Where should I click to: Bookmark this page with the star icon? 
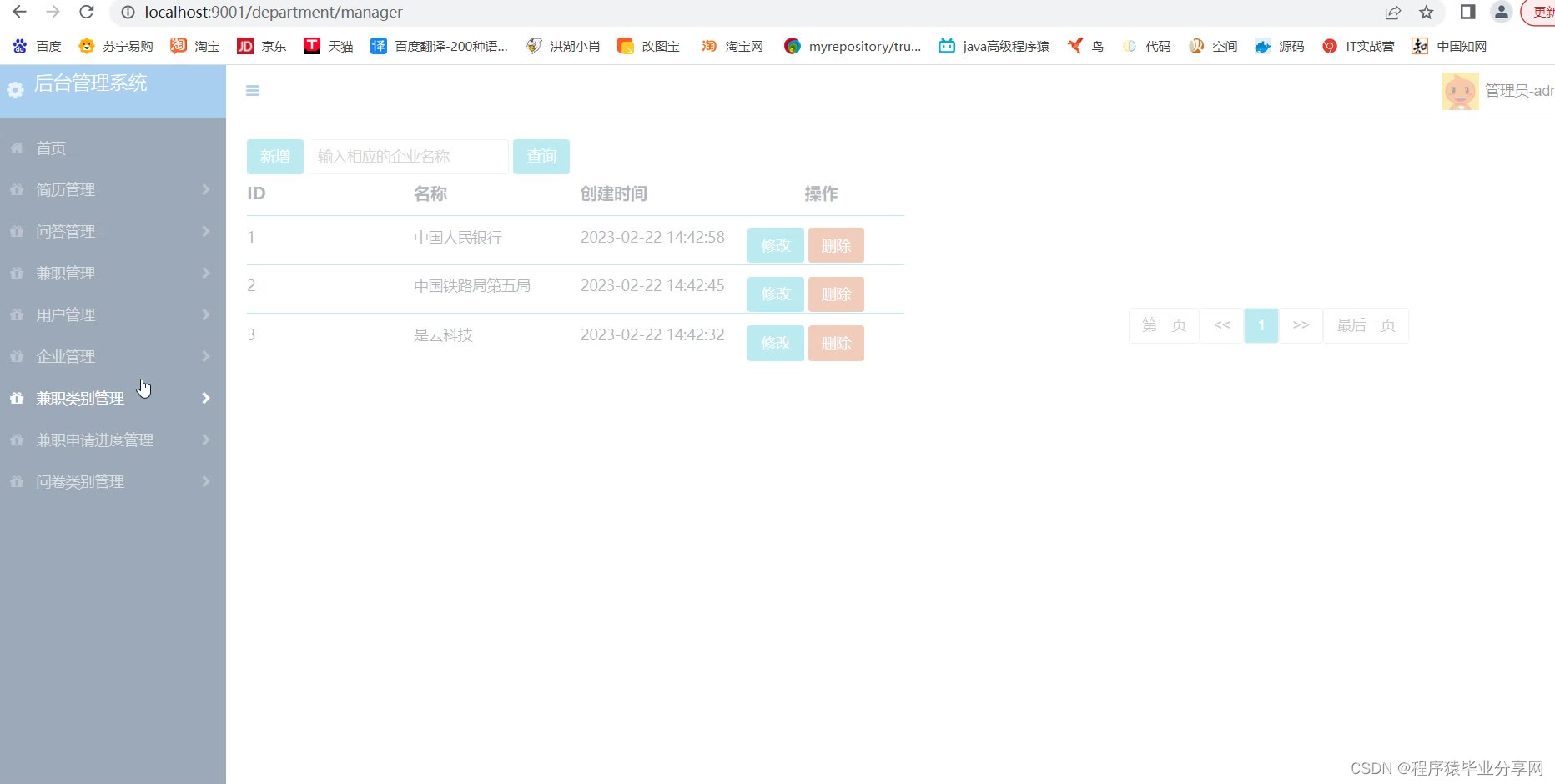1427,12
